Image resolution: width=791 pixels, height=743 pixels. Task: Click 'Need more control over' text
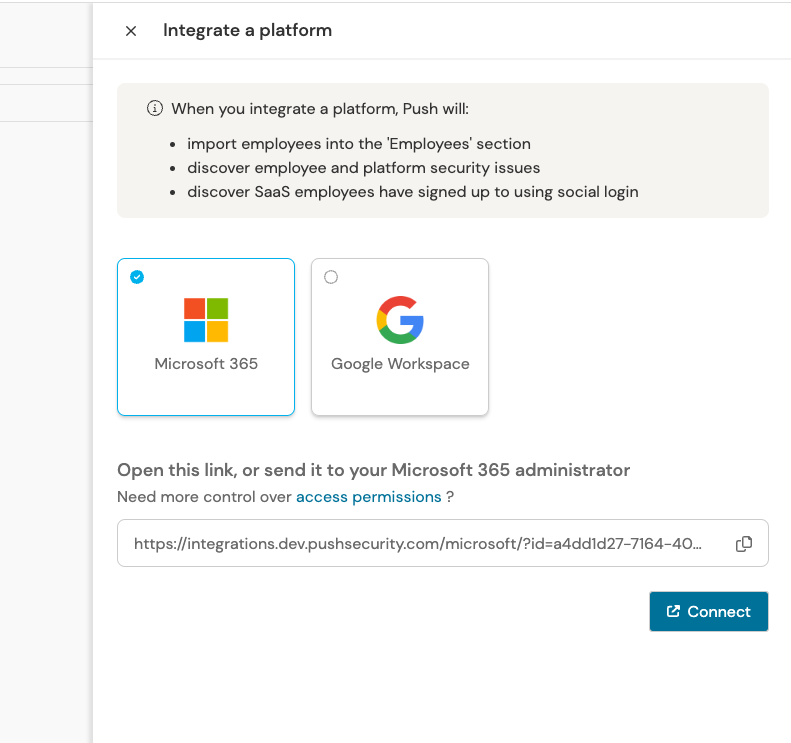point(204,497)
